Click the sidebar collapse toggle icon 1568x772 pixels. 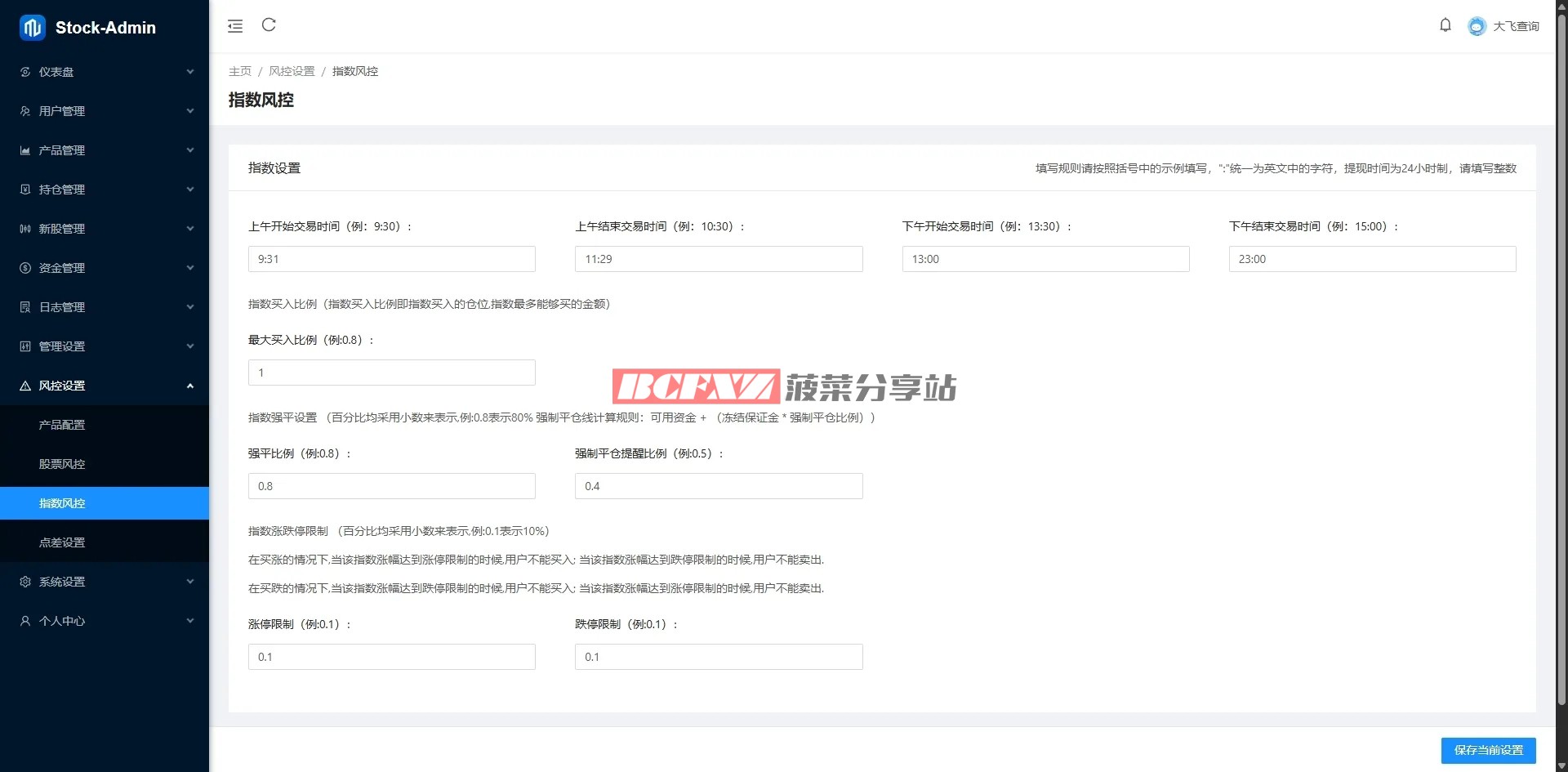click(x=235, y=26)
